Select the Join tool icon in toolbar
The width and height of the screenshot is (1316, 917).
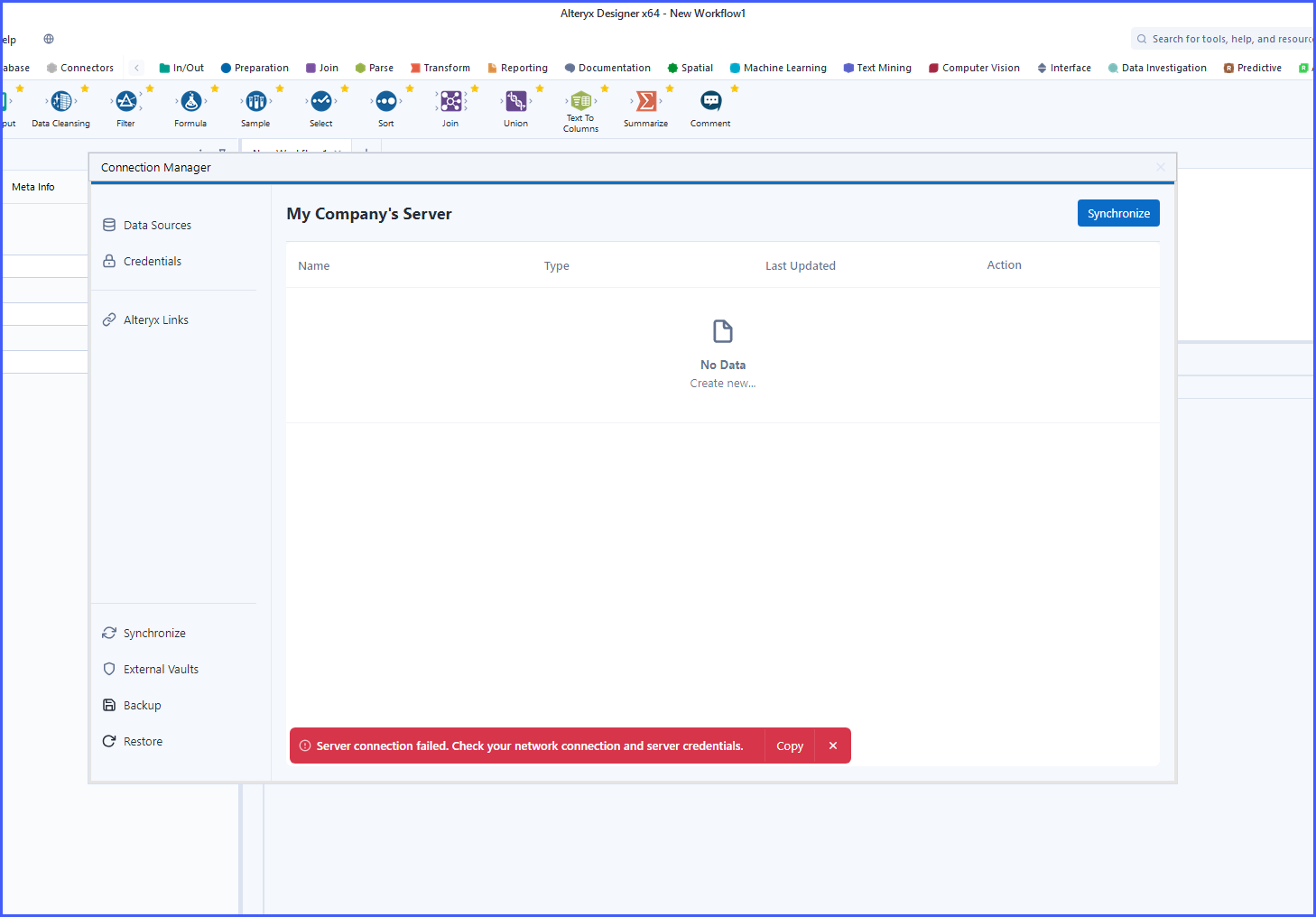pyautogui.click(x=451, y=101)
